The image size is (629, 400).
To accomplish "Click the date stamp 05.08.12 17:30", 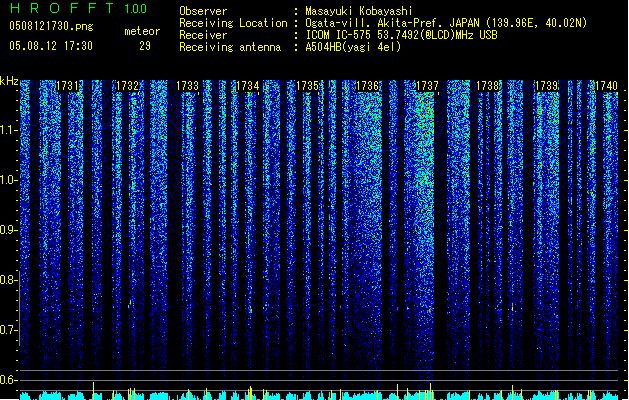I will click(x=51, y=46).
